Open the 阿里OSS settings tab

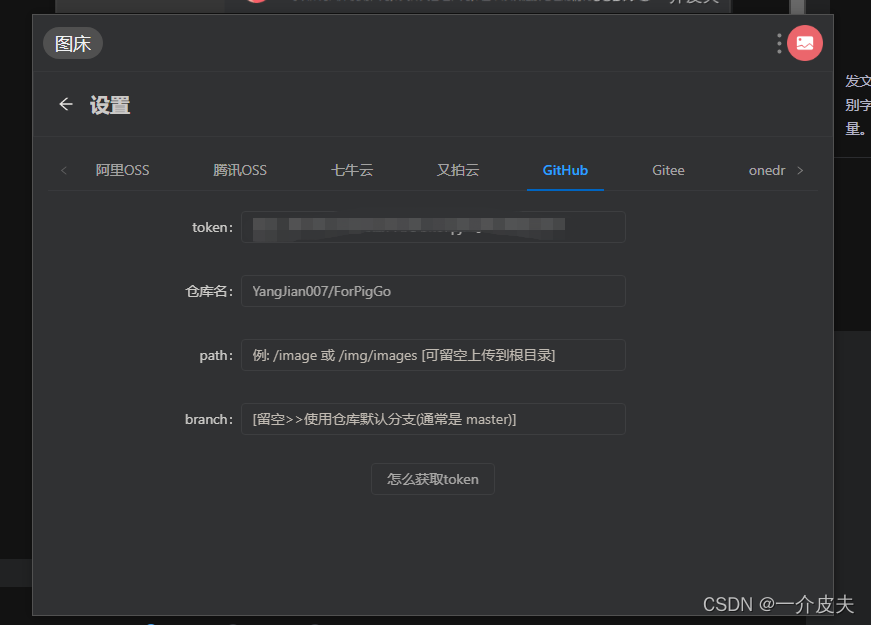pyautogui.click(x=122, y=170)
